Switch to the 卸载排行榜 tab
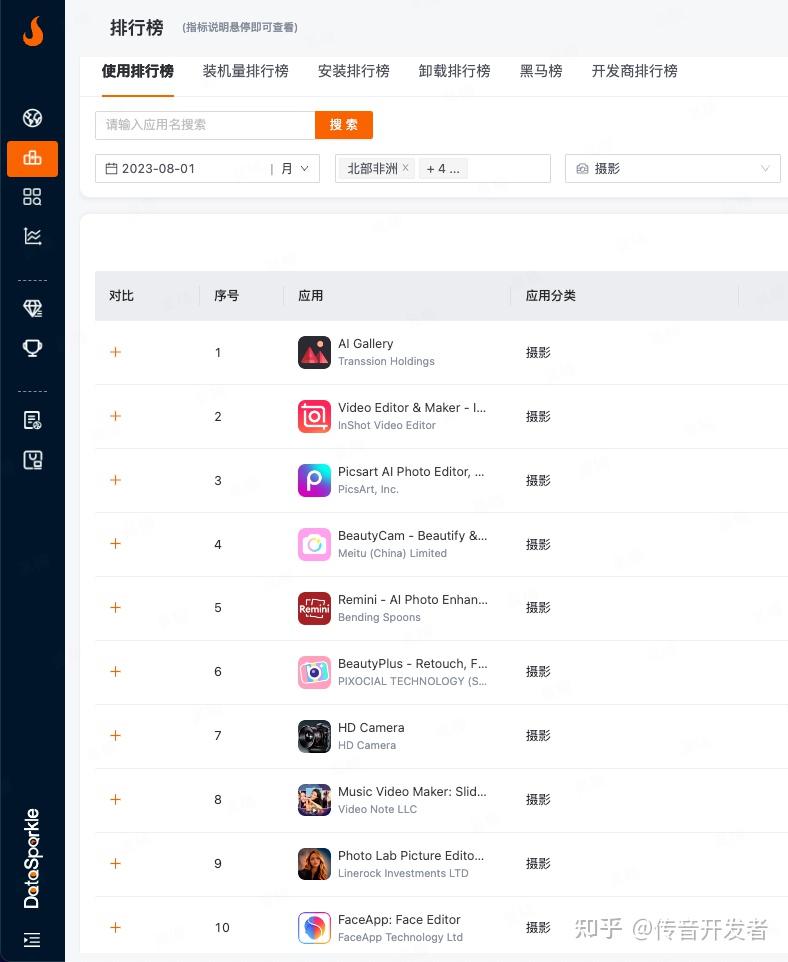The height and width of the screenshot is (962, 788). point(454,71)
